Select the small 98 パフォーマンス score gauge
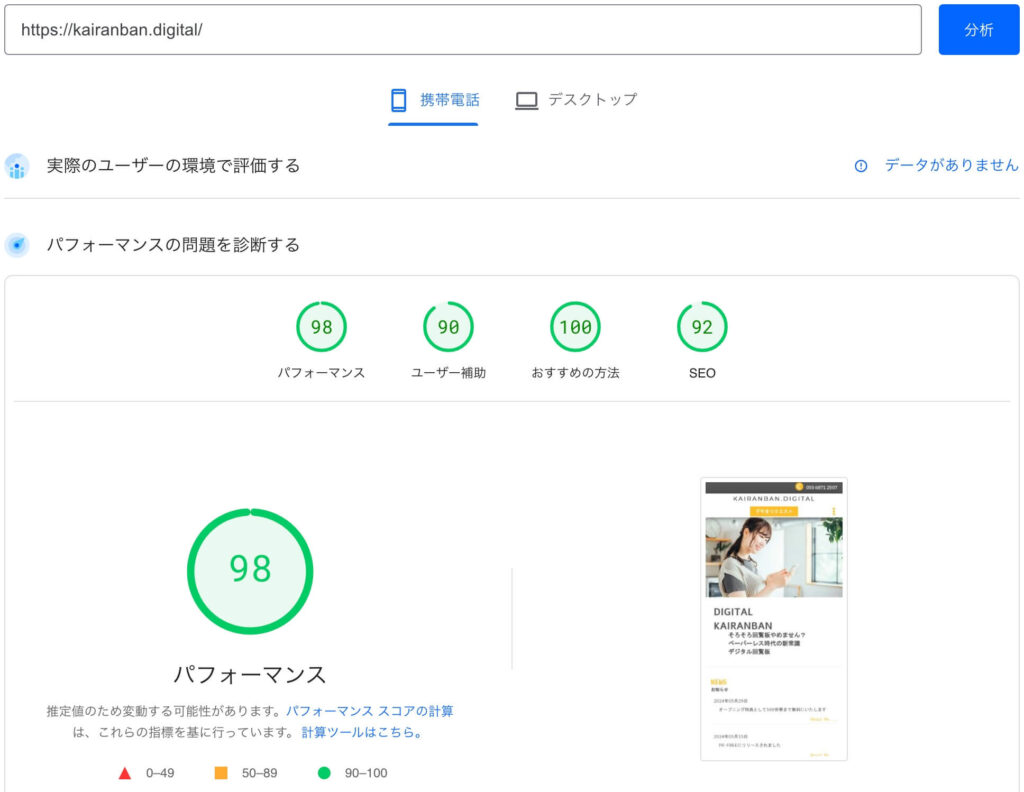Screen dimensions: 1024x792 (321, 327)
